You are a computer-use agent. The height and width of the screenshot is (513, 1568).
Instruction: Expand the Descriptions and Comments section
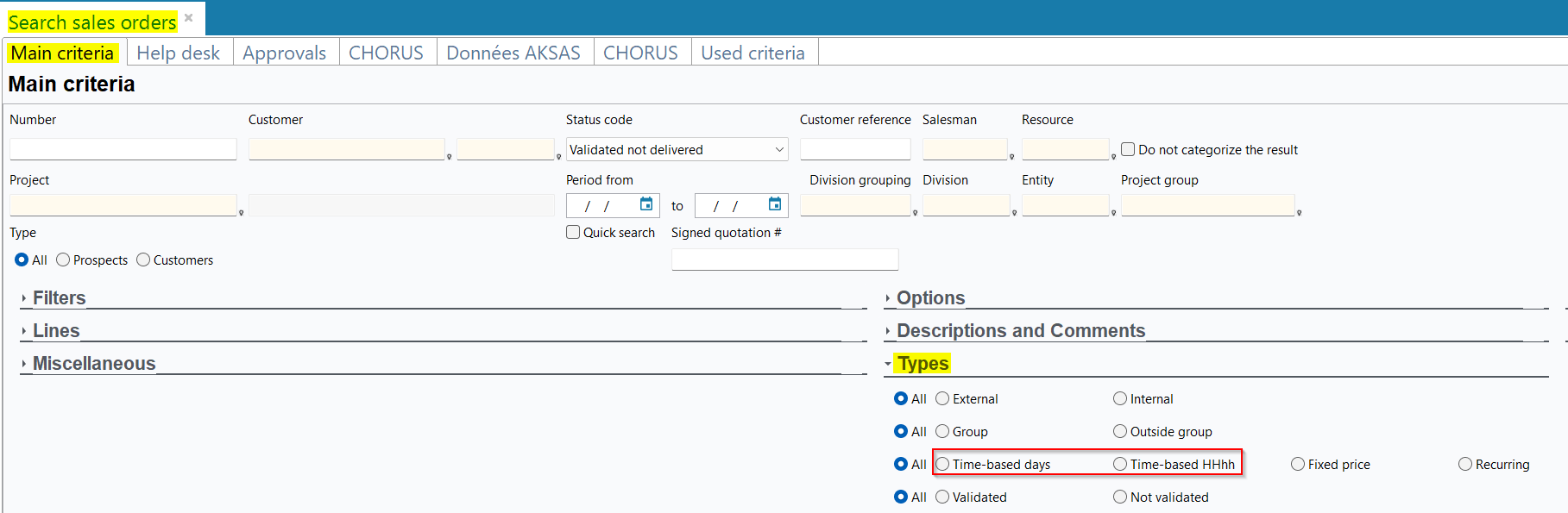pyautogui.click(x=1020, y=331)
